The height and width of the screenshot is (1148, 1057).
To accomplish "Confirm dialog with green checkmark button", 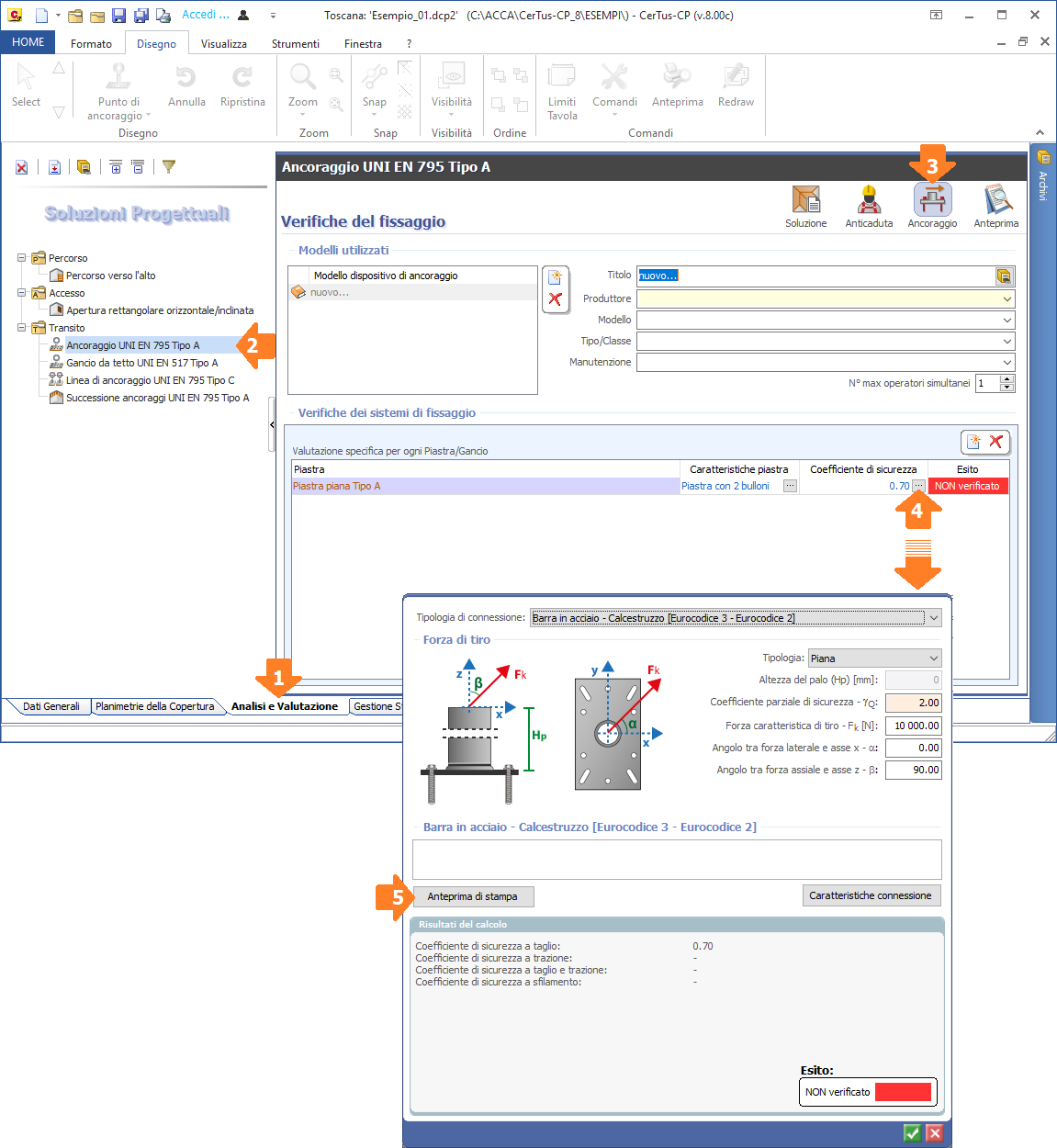I will tap(912, 1132).
